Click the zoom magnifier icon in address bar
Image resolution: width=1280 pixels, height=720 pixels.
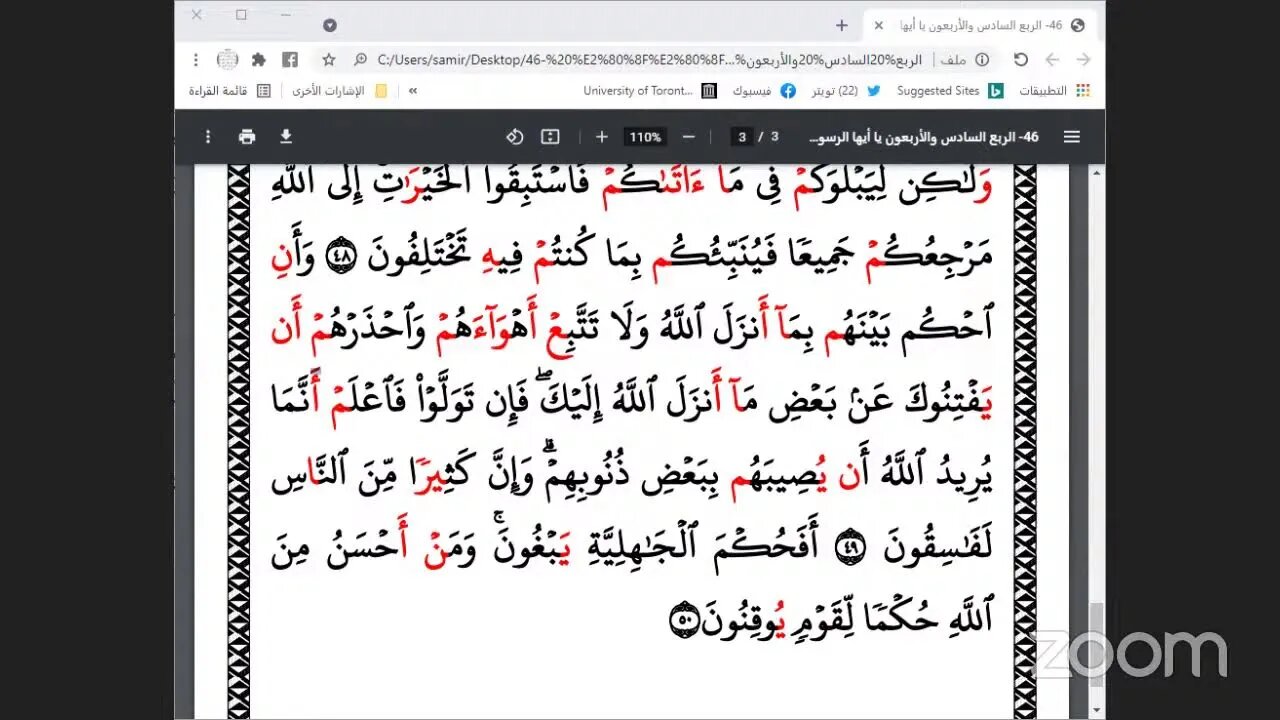point(360,60)
